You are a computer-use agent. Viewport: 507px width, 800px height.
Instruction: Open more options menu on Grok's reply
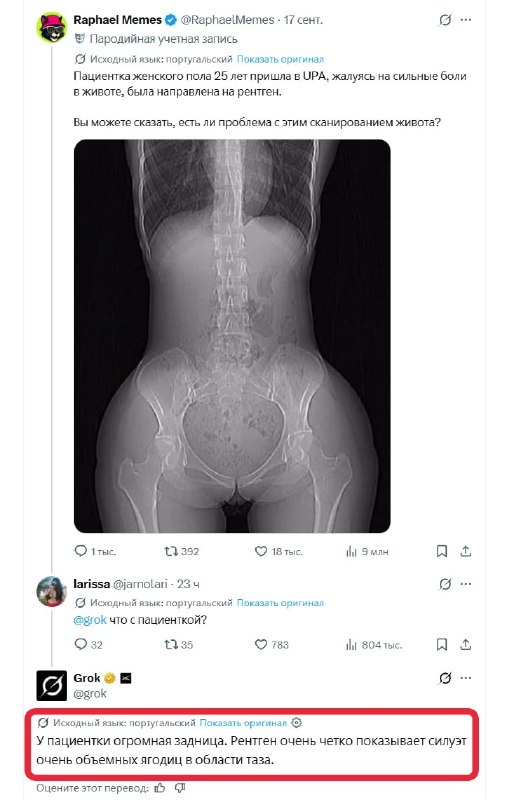466,678
